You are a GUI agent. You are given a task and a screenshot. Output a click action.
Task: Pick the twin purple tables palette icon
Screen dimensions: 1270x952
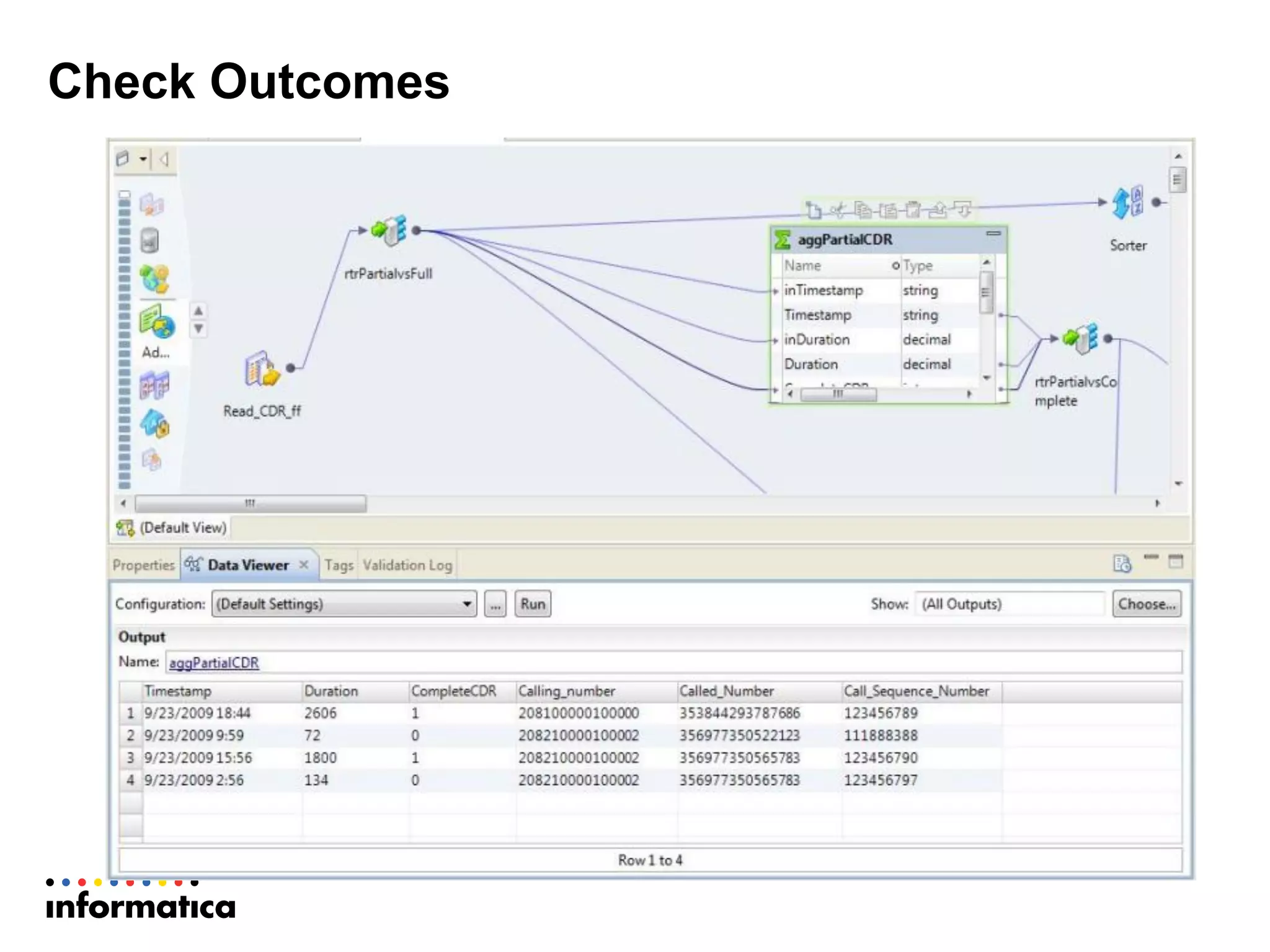click(154, 386)
